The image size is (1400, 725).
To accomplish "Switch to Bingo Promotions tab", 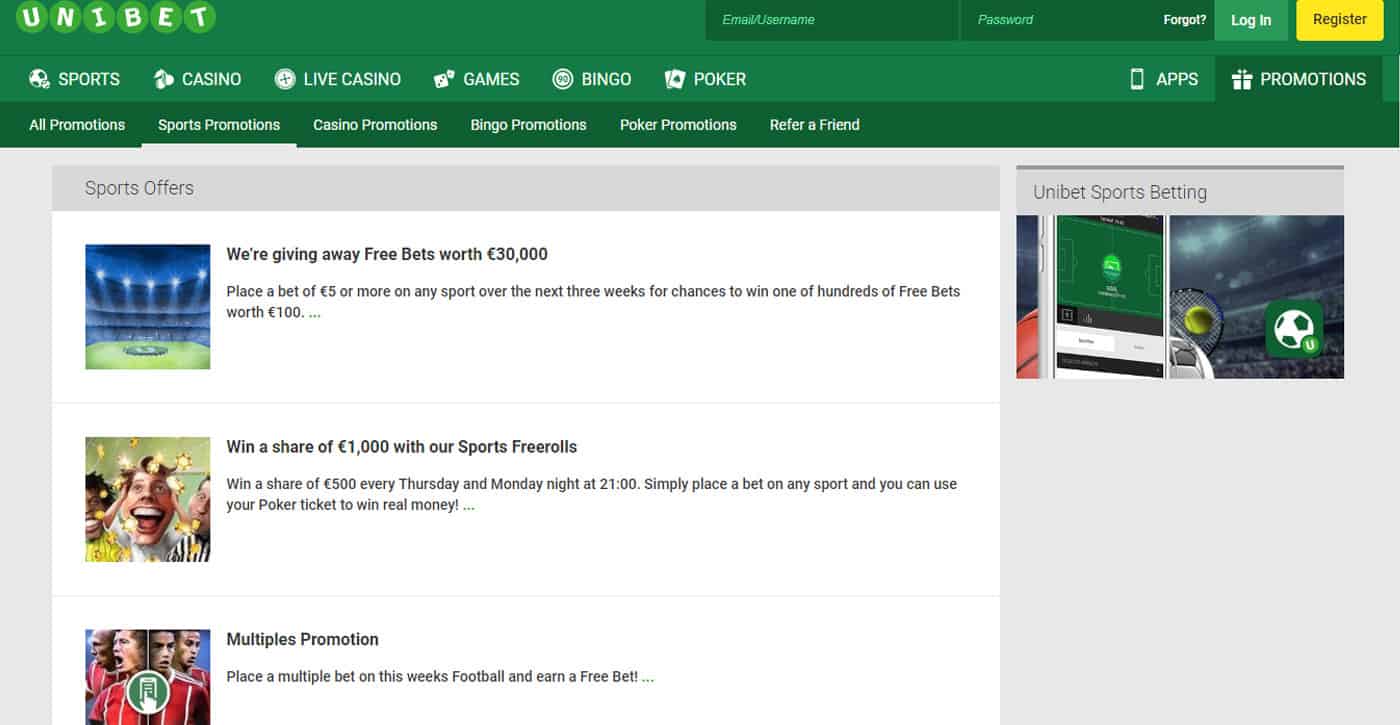I will point(528,125).
